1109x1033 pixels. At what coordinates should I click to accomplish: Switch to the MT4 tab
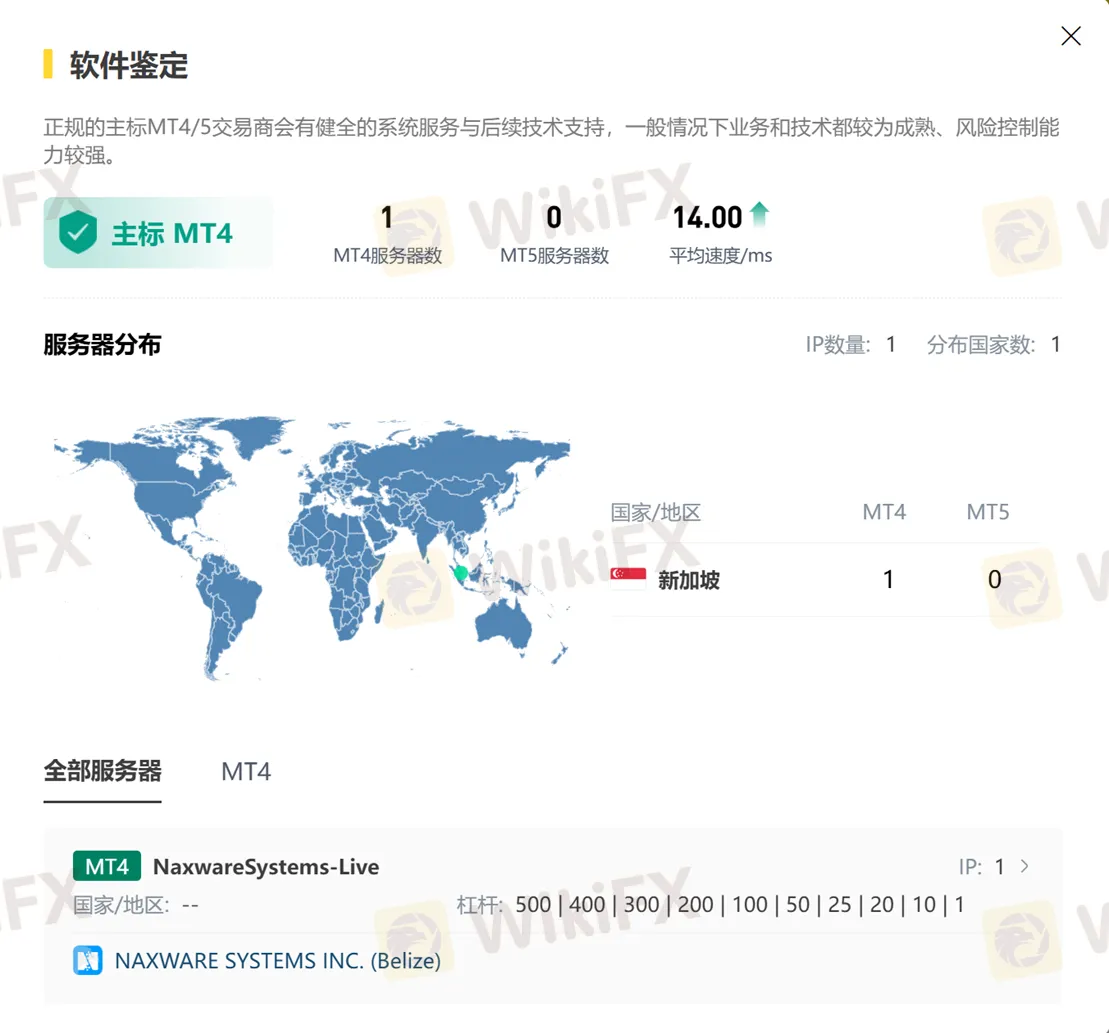[x=246, y=771]
